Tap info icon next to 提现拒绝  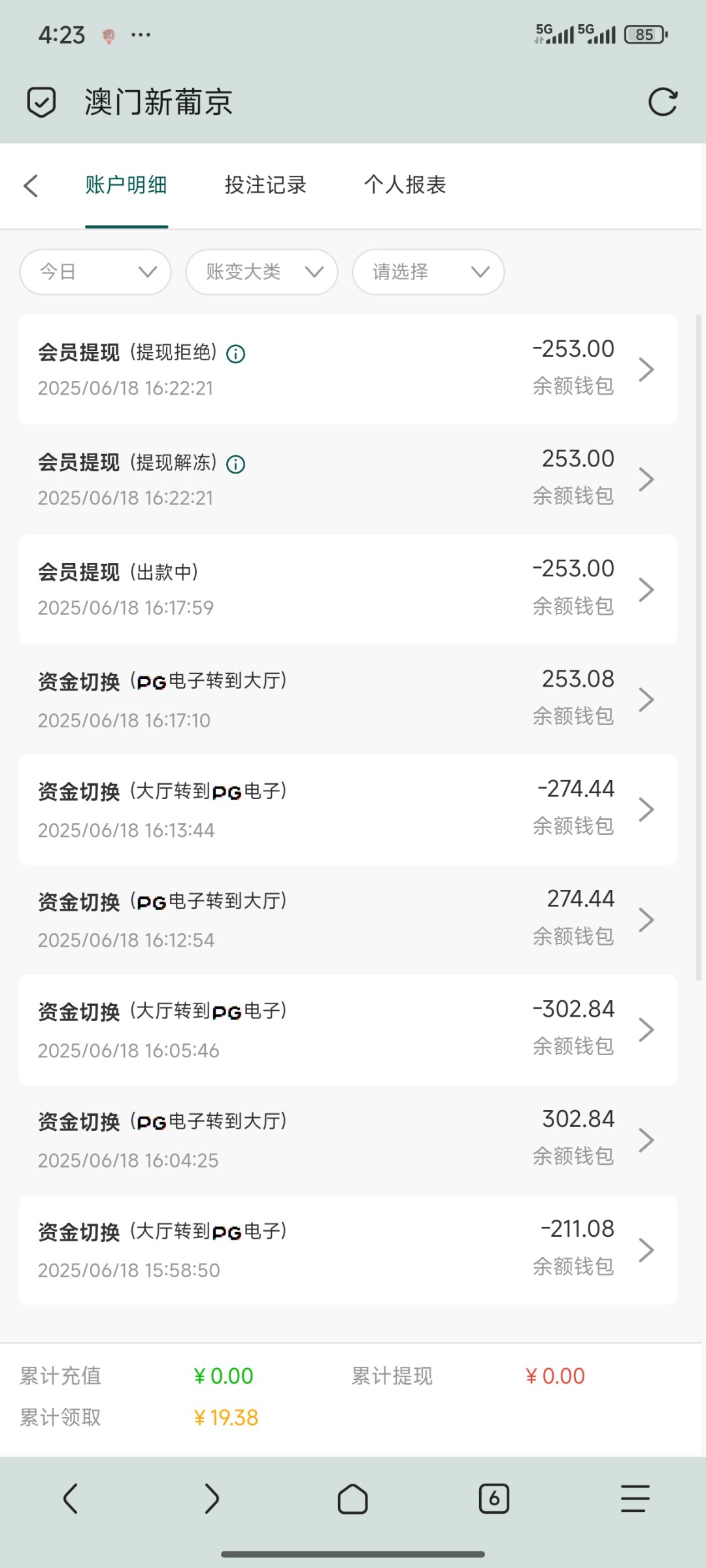coord(235,354)
